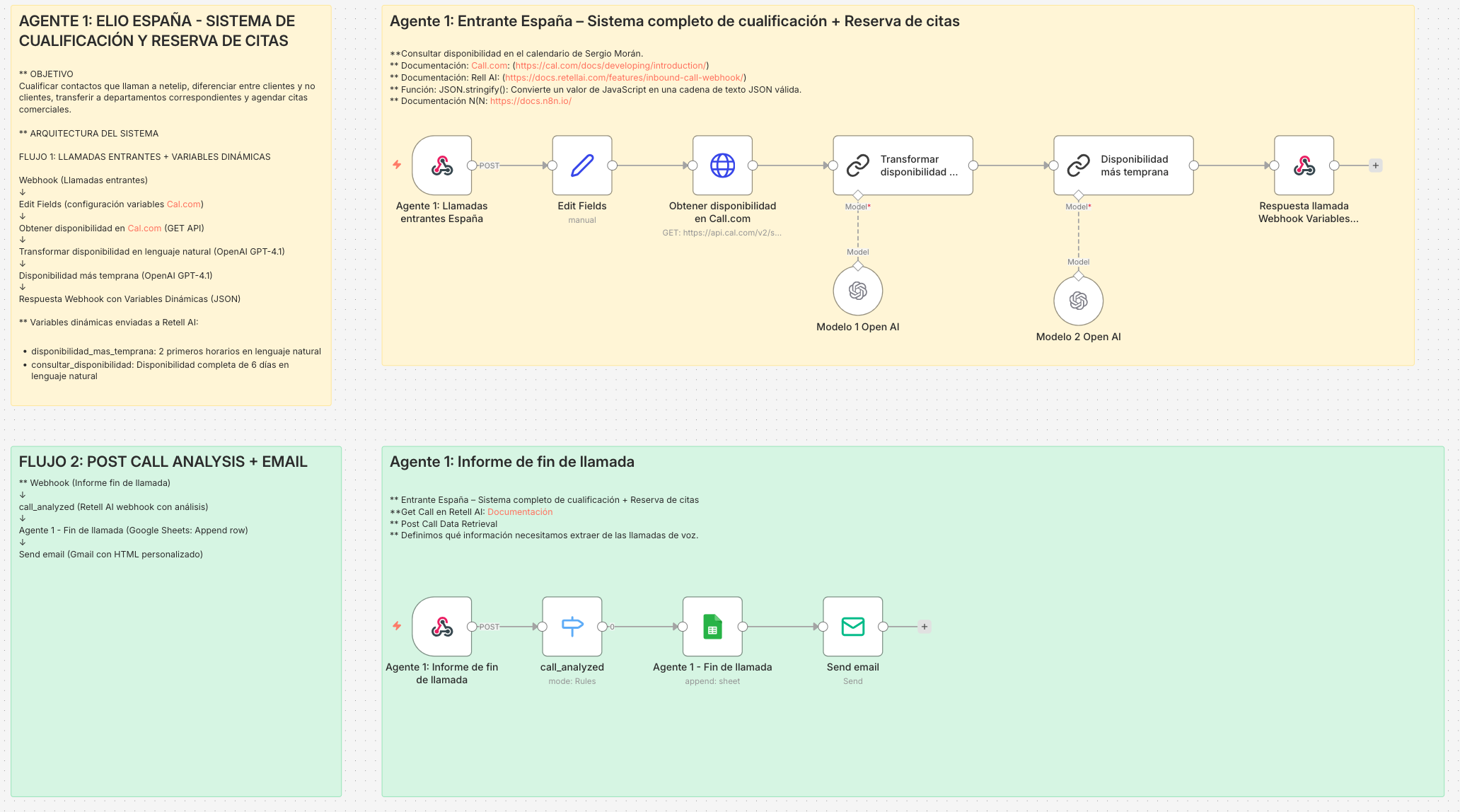The image size is (1460, 812).
Task: Select the 'Modelo 1 Open AI' node
Action: pyautogui.click(x=857, y=290)
